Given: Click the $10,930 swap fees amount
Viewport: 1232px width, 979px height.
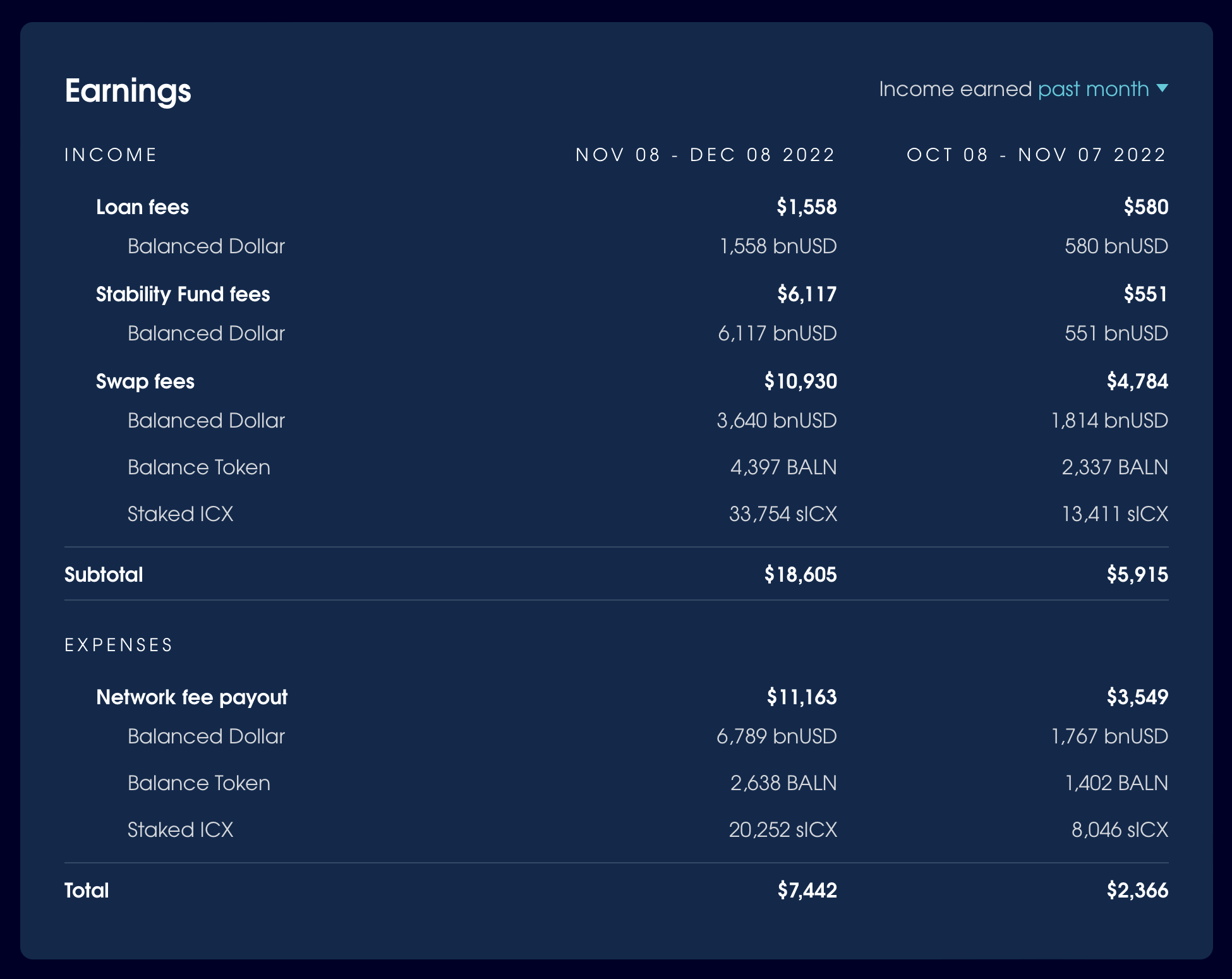Looking at the screenshot, I should pyautogui.click(x=800, y=381).
